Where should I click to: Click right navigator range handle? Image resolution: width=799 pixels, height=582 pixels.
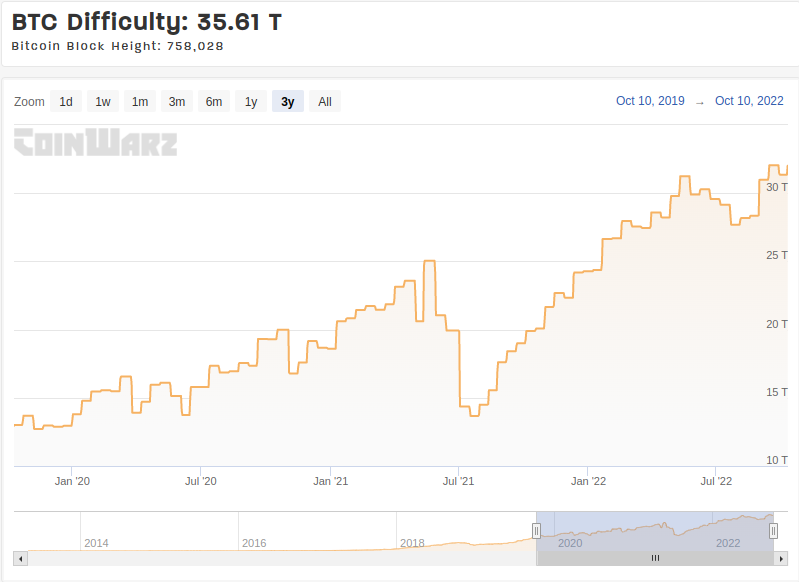coord(773,531)
